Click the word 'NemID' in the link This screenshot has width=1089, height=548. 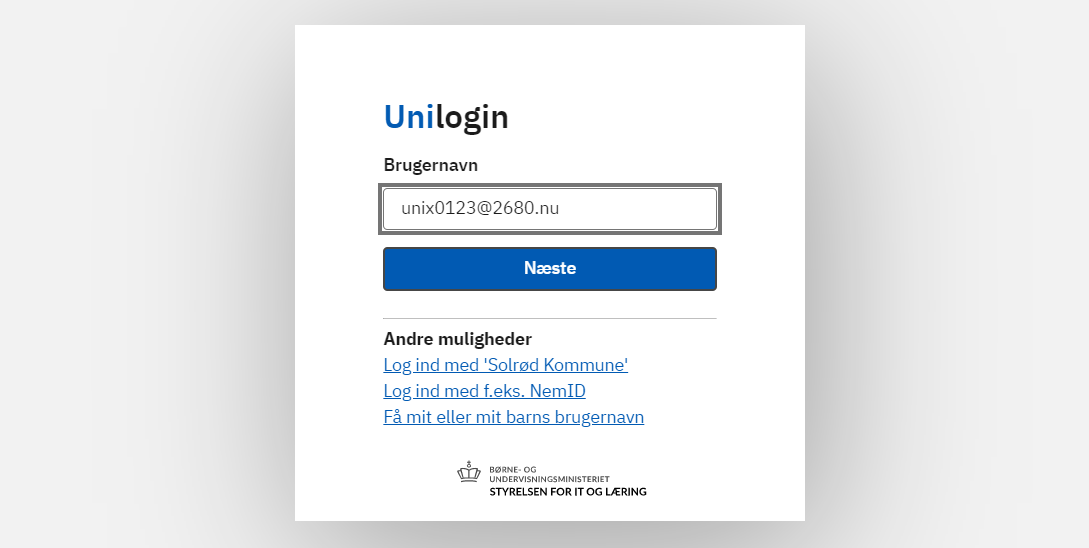[x=559, y=391]
